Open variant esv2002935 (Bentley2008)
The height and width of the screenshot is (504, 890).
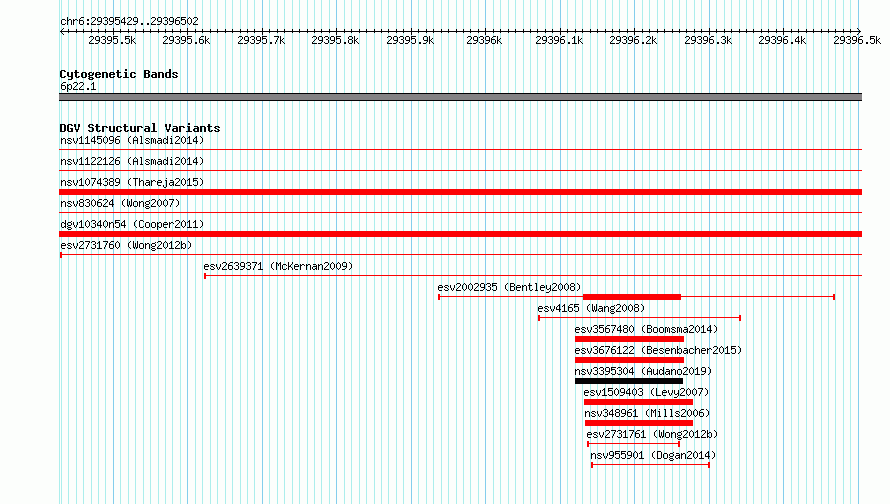coord(509,287)
